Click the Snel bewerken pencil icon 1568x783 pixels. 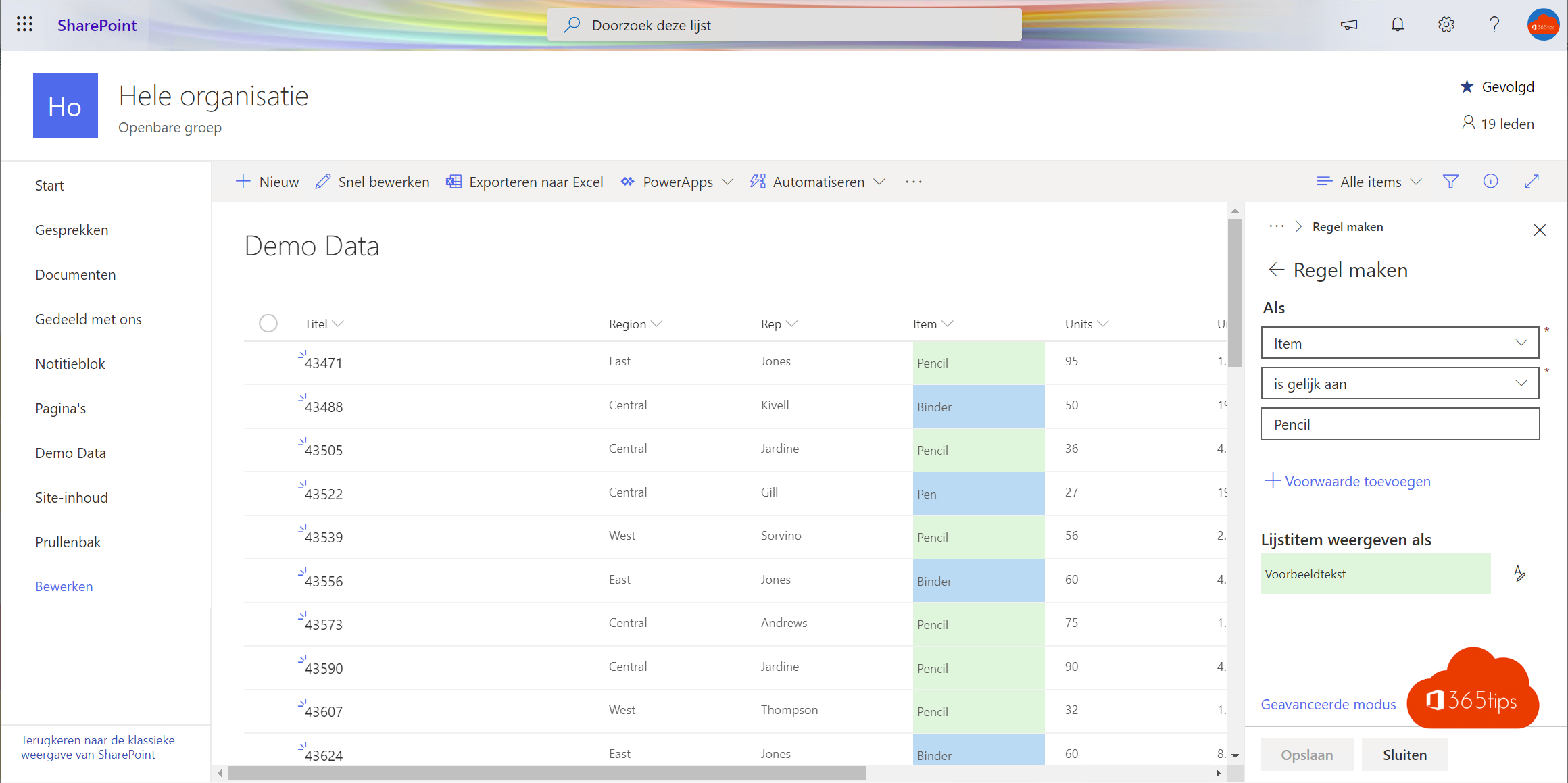(x=323, y=181)
